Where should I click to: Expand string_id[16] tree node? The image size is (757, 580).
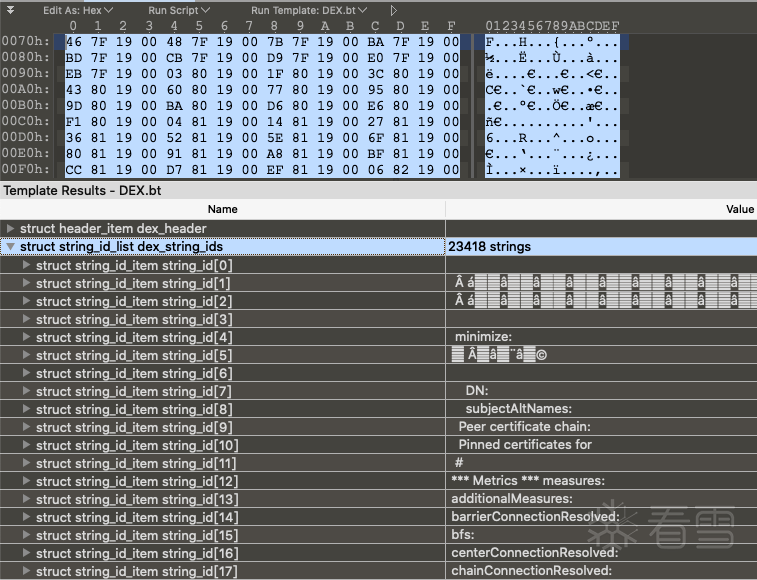(x=27, y=553)
